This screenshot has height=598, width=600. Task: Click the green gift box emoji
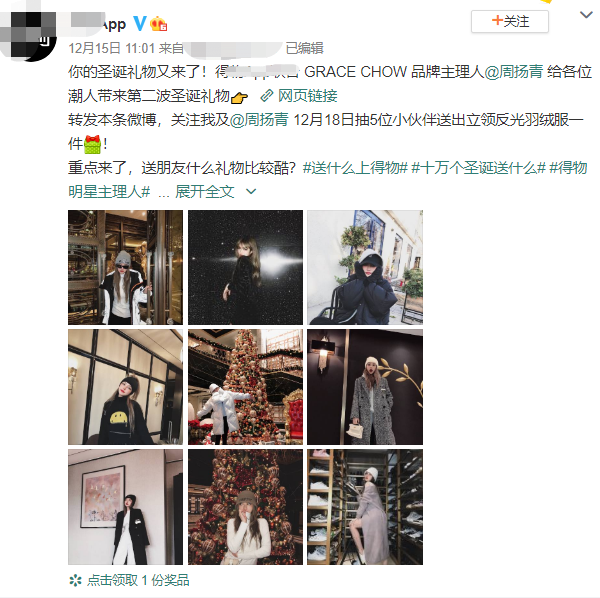92,144
